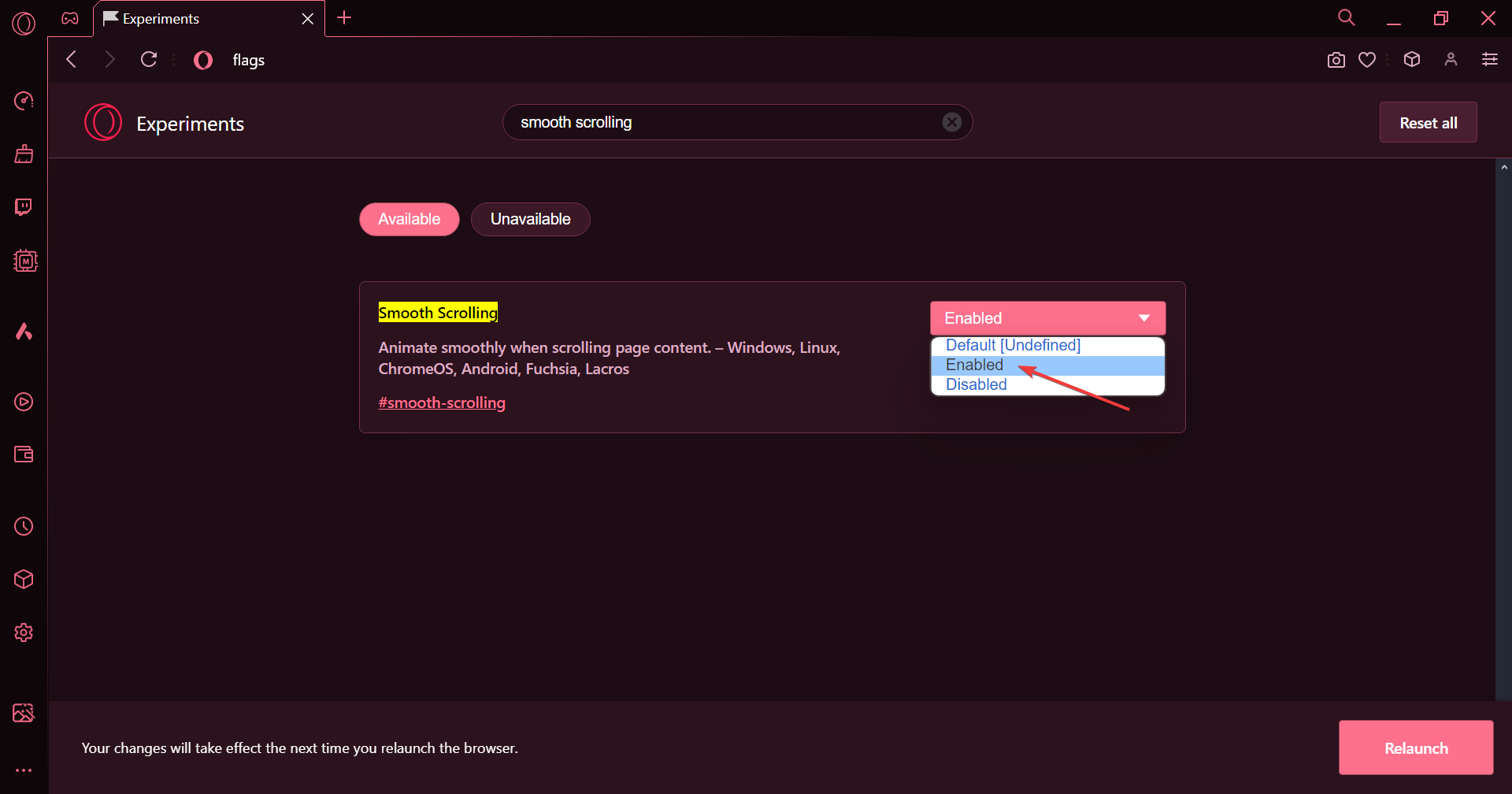Viewport: 1512px width, 794px height.
Task: Click the Opera site icon in address bar
Action: click(x=203, y=60)
